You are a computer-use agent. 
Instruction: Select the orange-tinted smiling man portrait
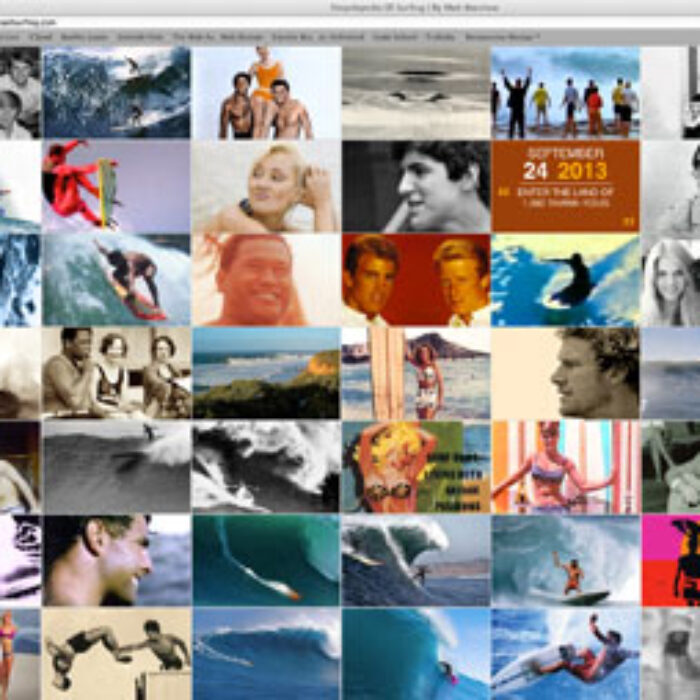click(x=267, y=280)
